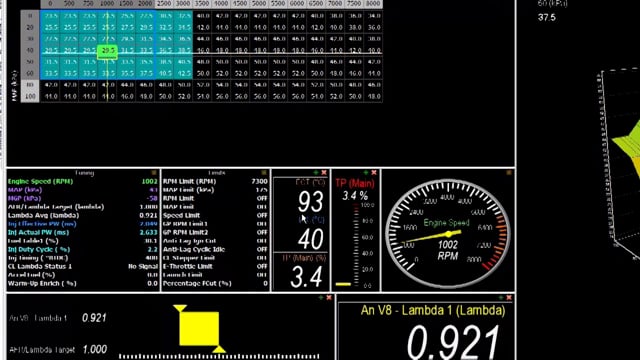Click the orange icon in the Tuning panel header
The height and width of the screenshot is (360, 640).
coord(154,173)
